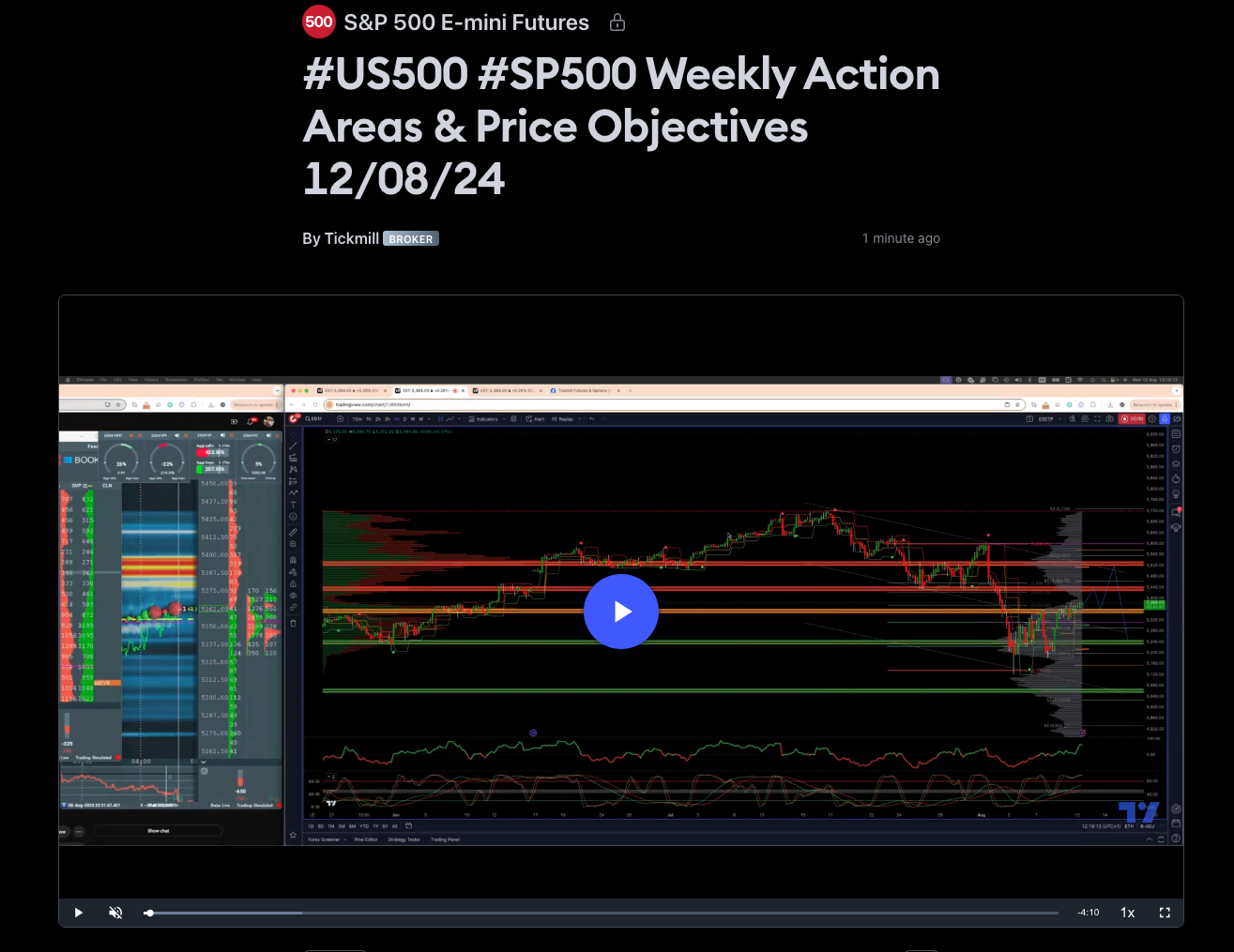Open the Tickmill author profile
Image resolution: width=1234 pixels, height=952 pixels.
[x=351, y=238]
